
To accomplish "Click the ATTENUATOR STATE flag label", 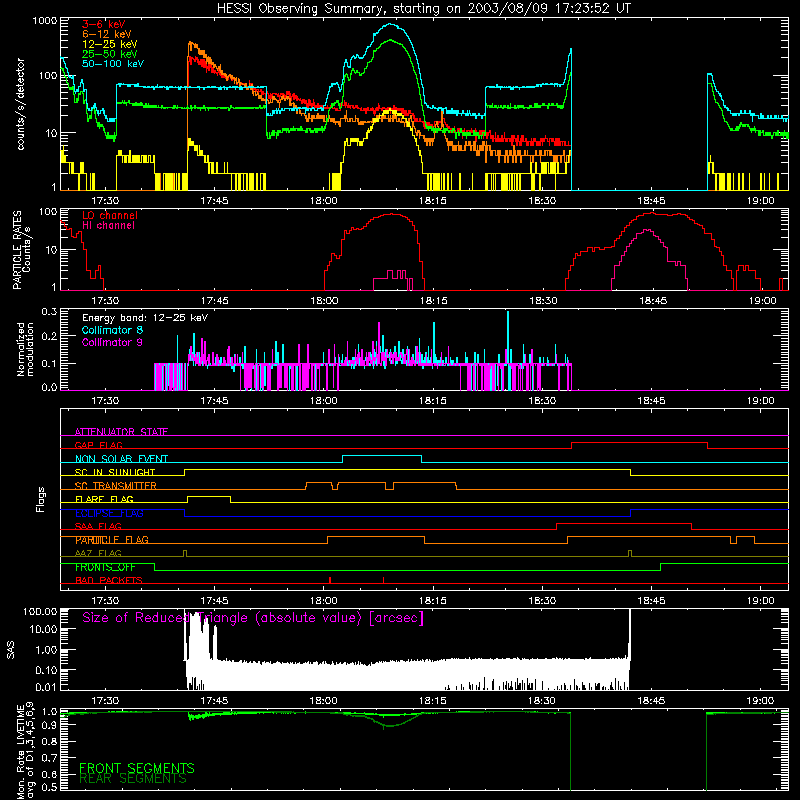I will tap(121, 432).
